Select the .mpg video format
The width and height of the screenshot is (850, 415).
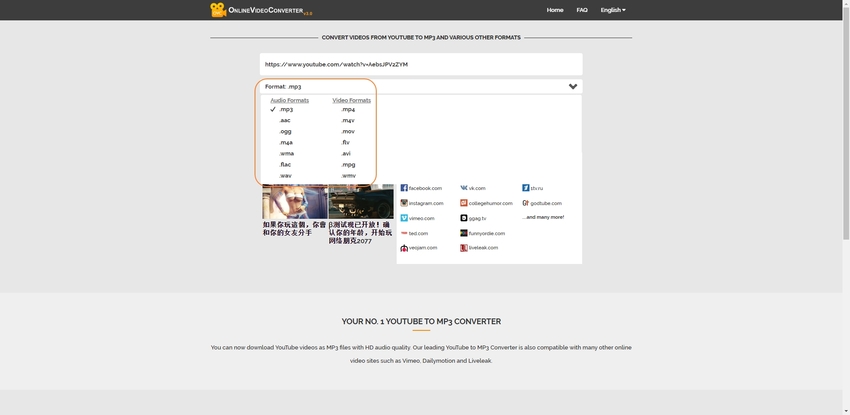[347, 165]
